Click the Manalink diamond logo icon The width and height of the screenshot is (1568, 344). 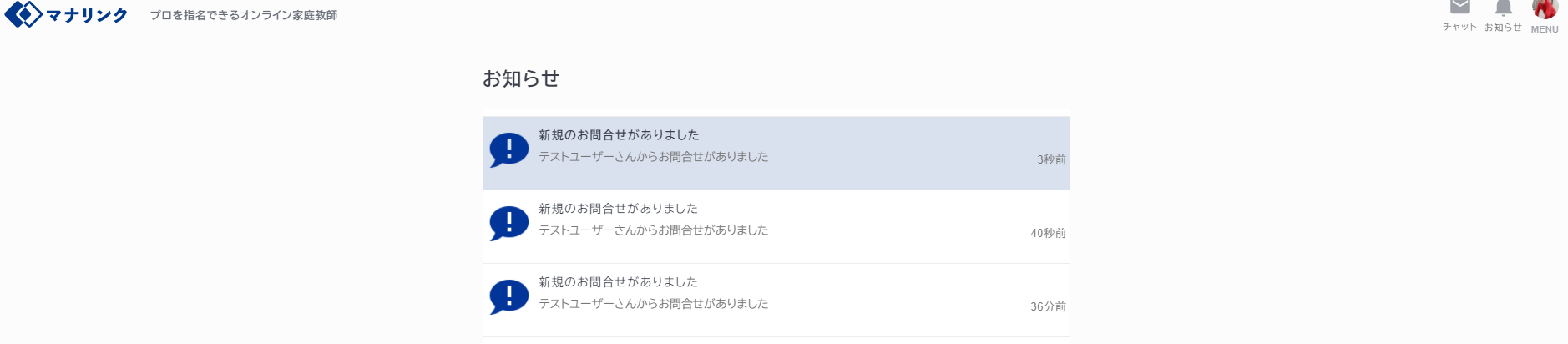point(23,14)
